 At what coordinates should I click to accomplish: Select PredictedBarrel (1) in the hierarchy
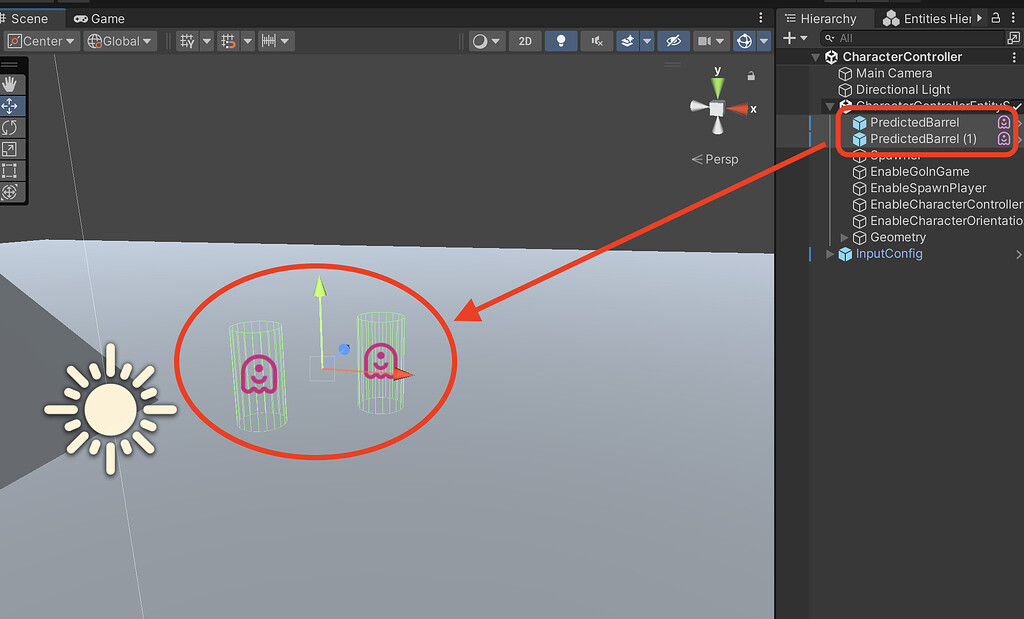pyautogui.click(x=921, y=138)
